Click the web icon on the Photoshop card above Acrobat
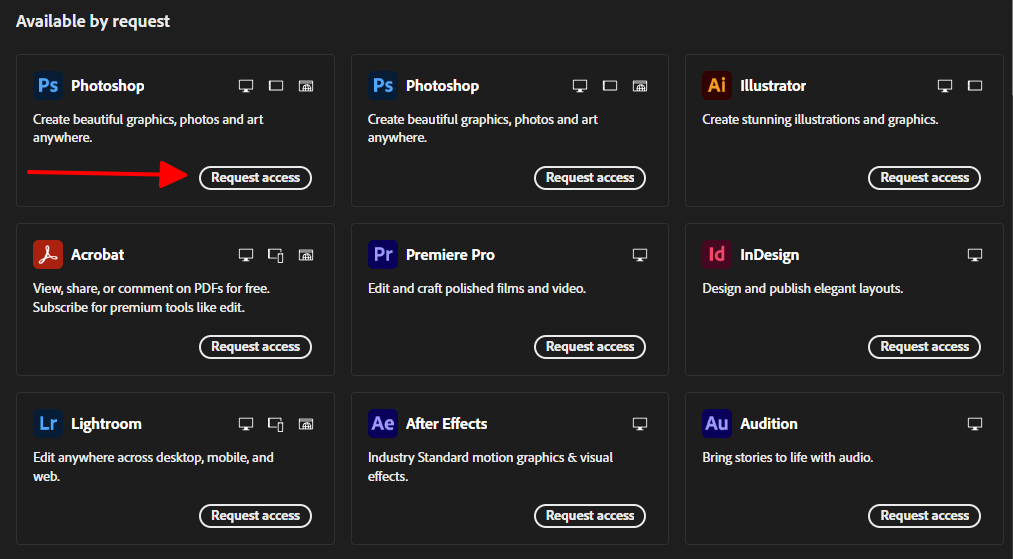Image resolution: width=1013 pixels, height=559 pixels. click(306, 86)
